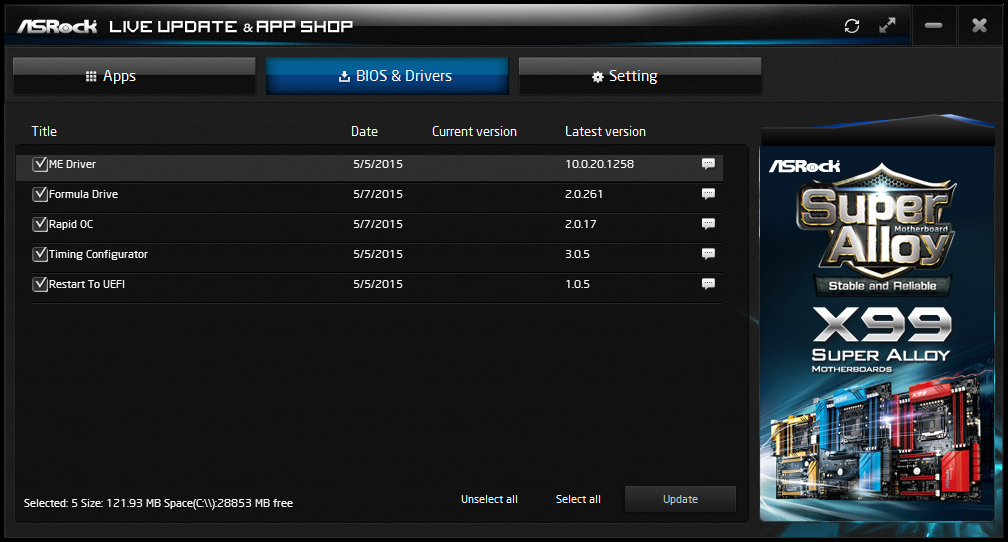
Task: Open the comment icon for Restart To UEFI
Action: 708,284
